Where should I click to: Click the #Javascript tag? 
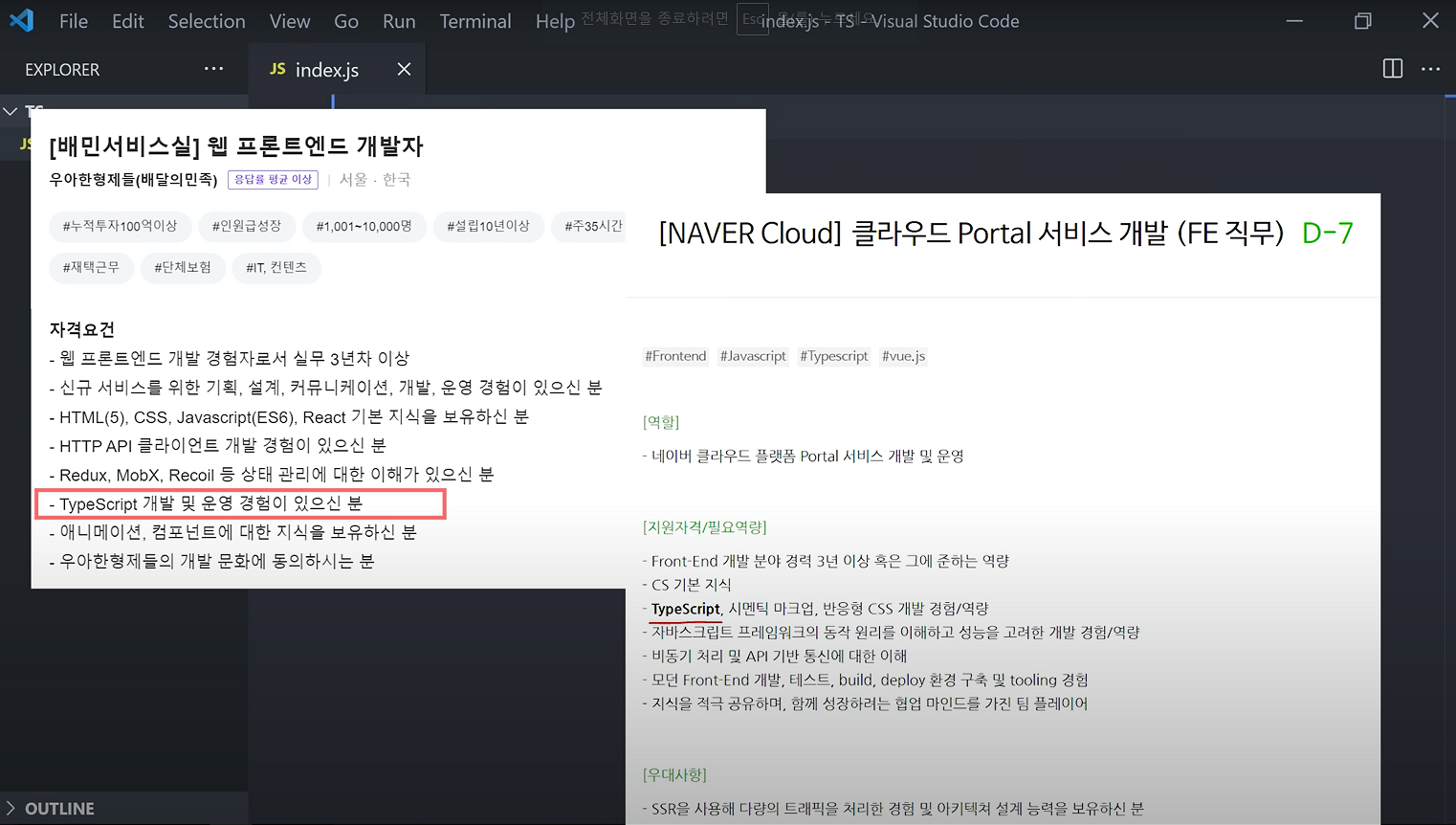pyautogui.click(x=753, y=356)
